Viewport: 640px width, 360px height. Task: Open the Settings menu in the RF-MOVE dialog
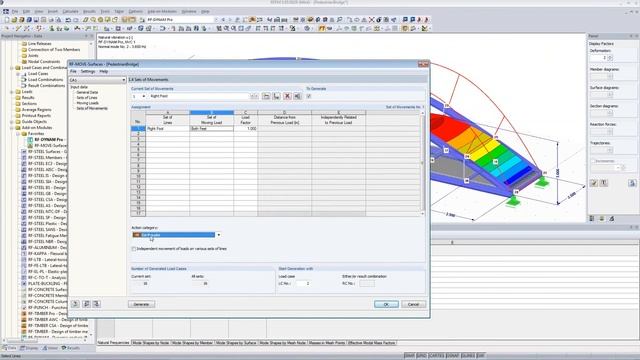click(x=88, y=71)
